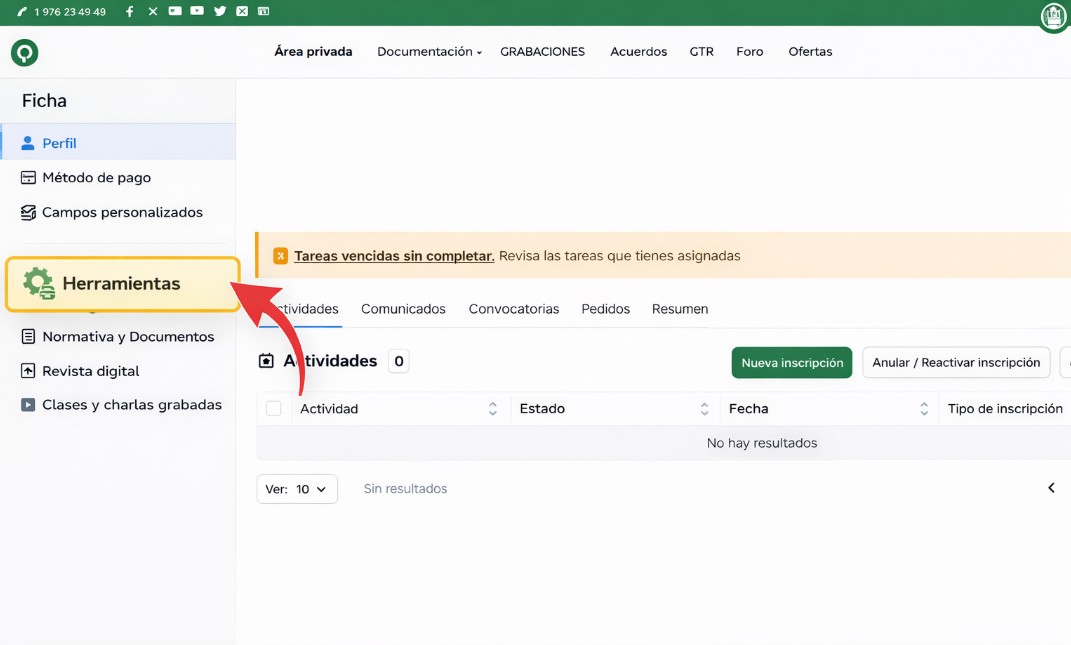
Task: Open Normativa y Documentos
Action: (x=127, y=337)
